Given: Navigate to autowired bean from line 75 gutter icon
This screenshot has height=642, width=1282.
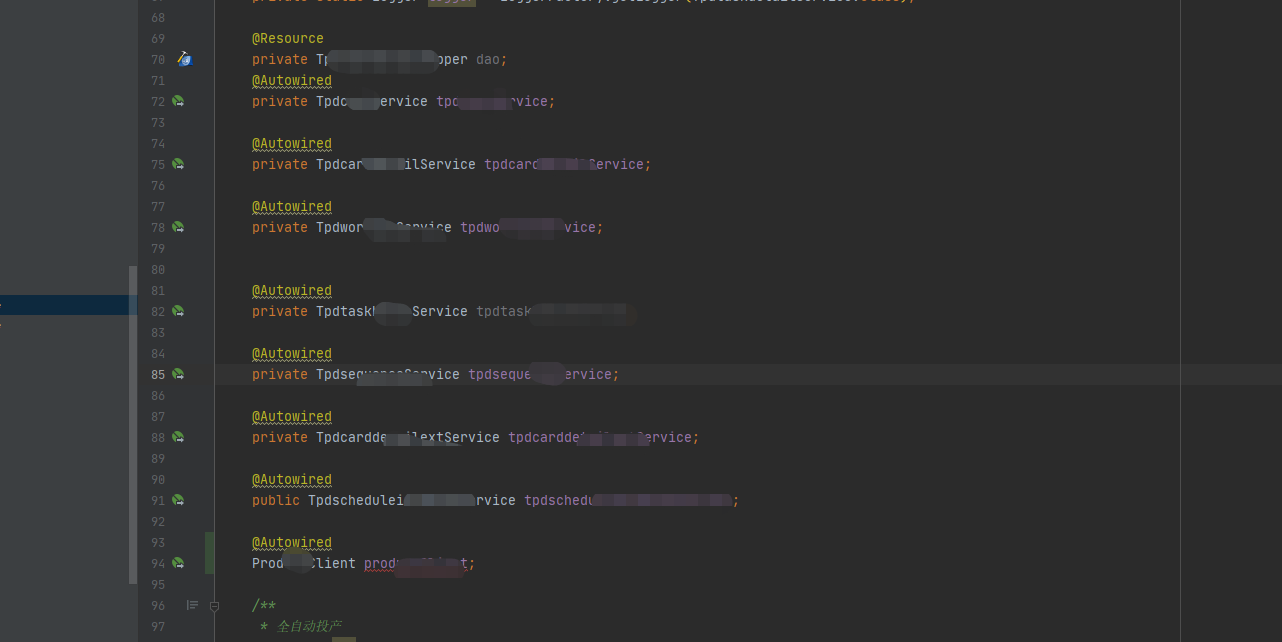Looking at the screenshot, I should pyautogui.click(x=178, y=164).
